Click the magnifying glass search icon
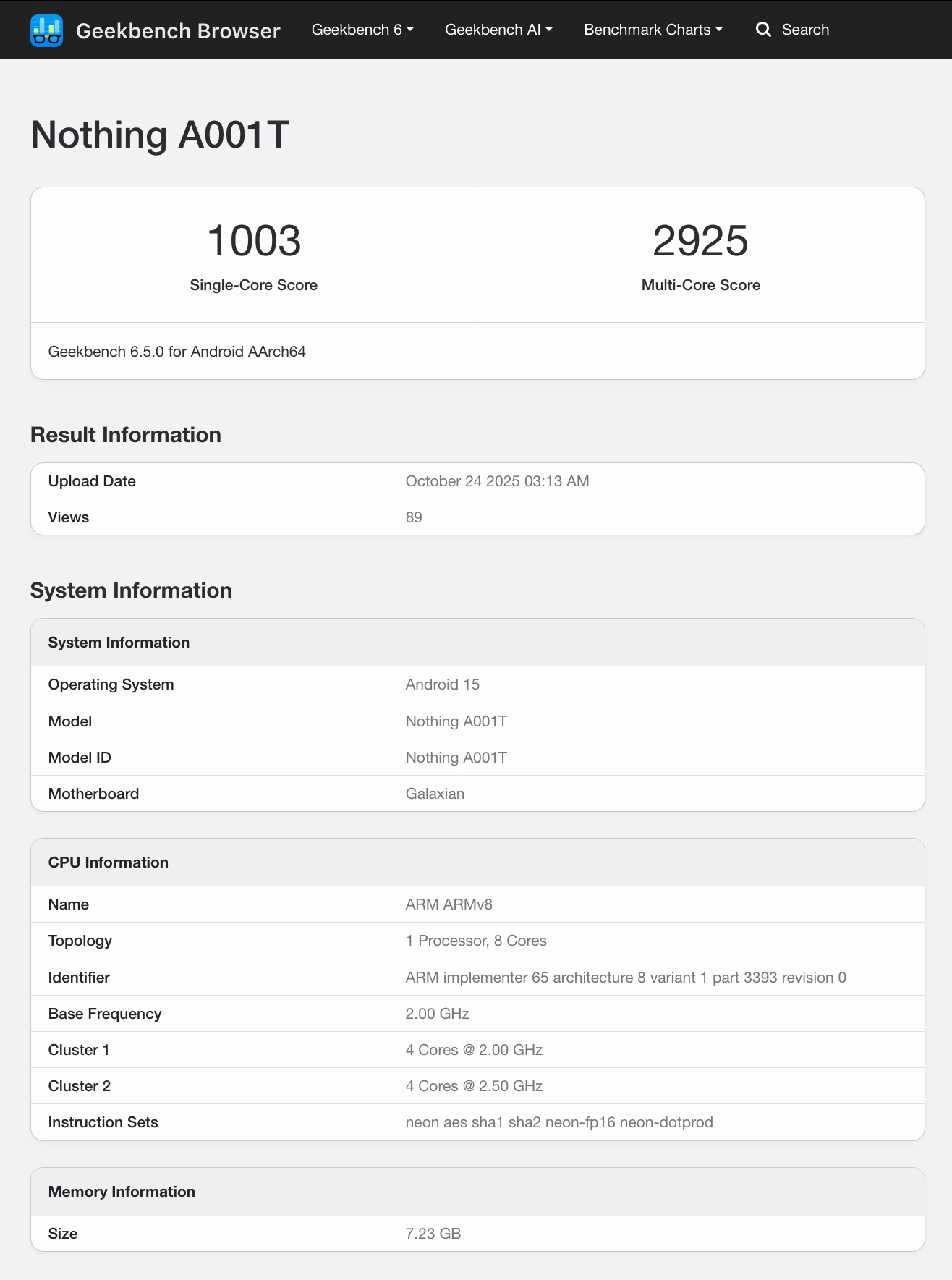The width and height of the screenshot is (952, 1280). 763,30
